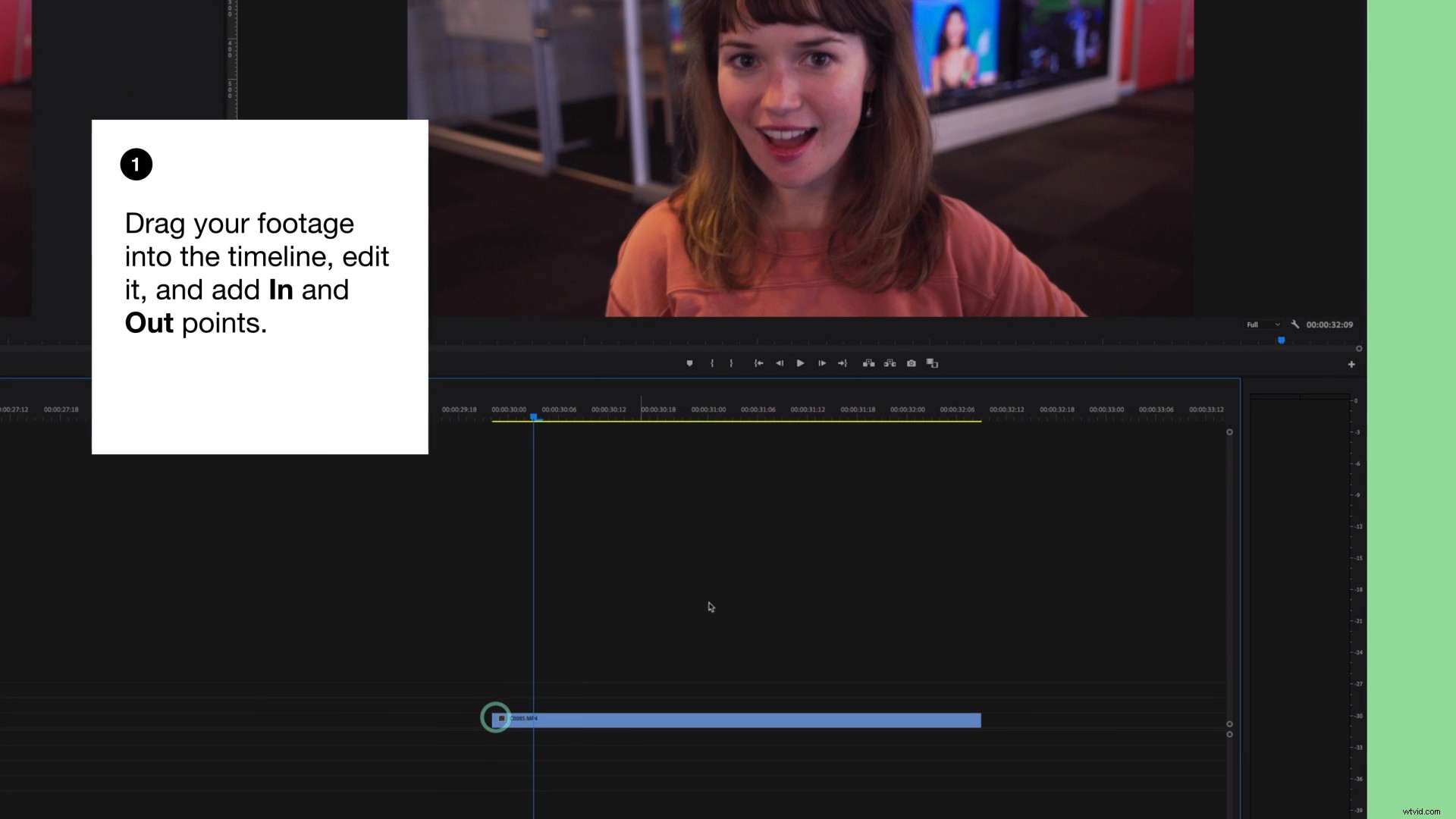
Task: Open the Button Editor with the plus icon
Action: click(x=1351, y=364)
